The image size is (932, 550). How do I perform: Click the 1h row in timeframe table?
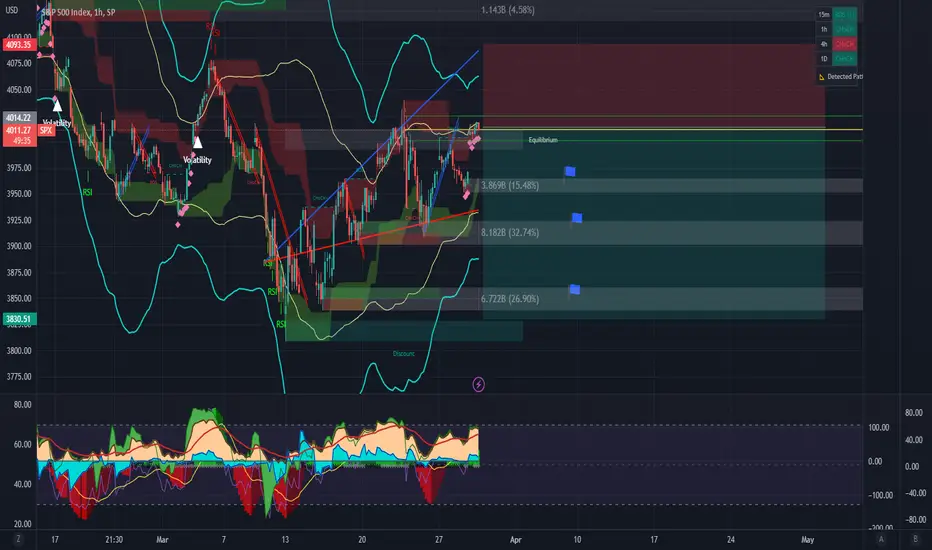coord(836,29)
